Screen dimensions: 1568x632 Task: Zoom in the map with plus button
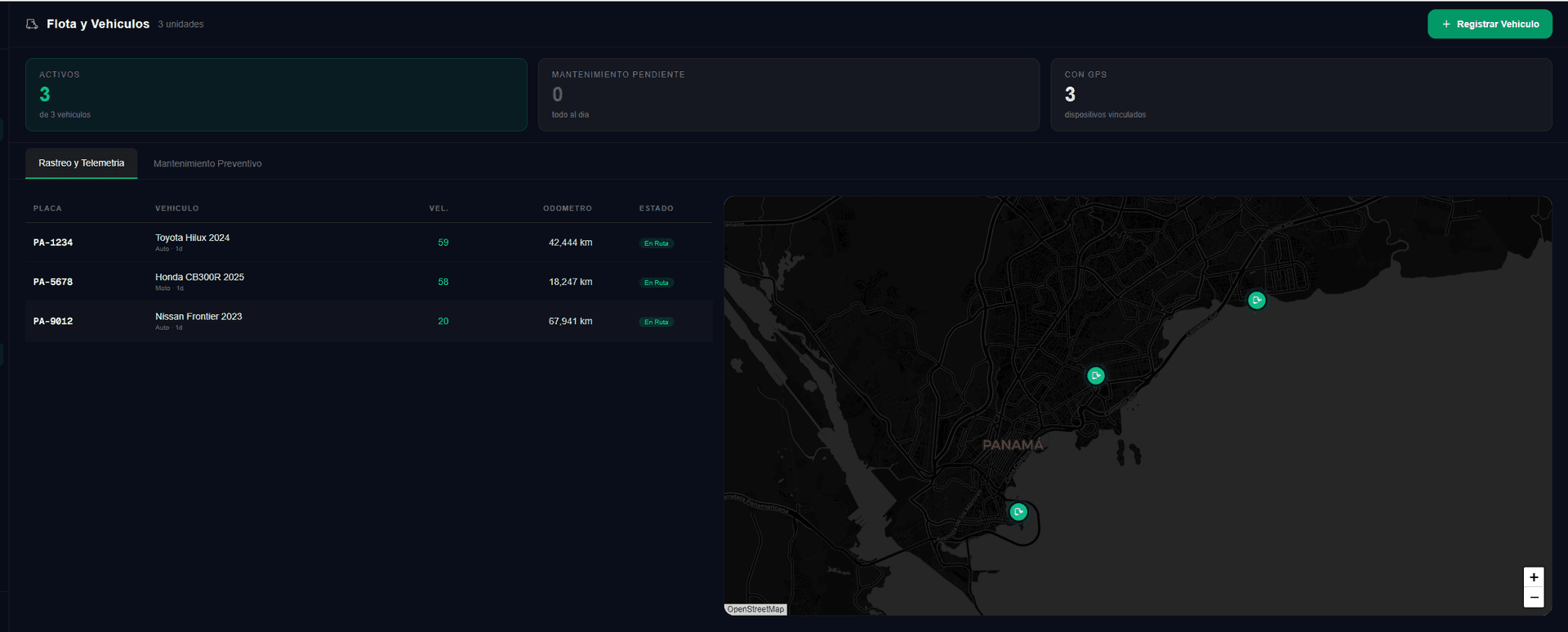point(1534,577)
